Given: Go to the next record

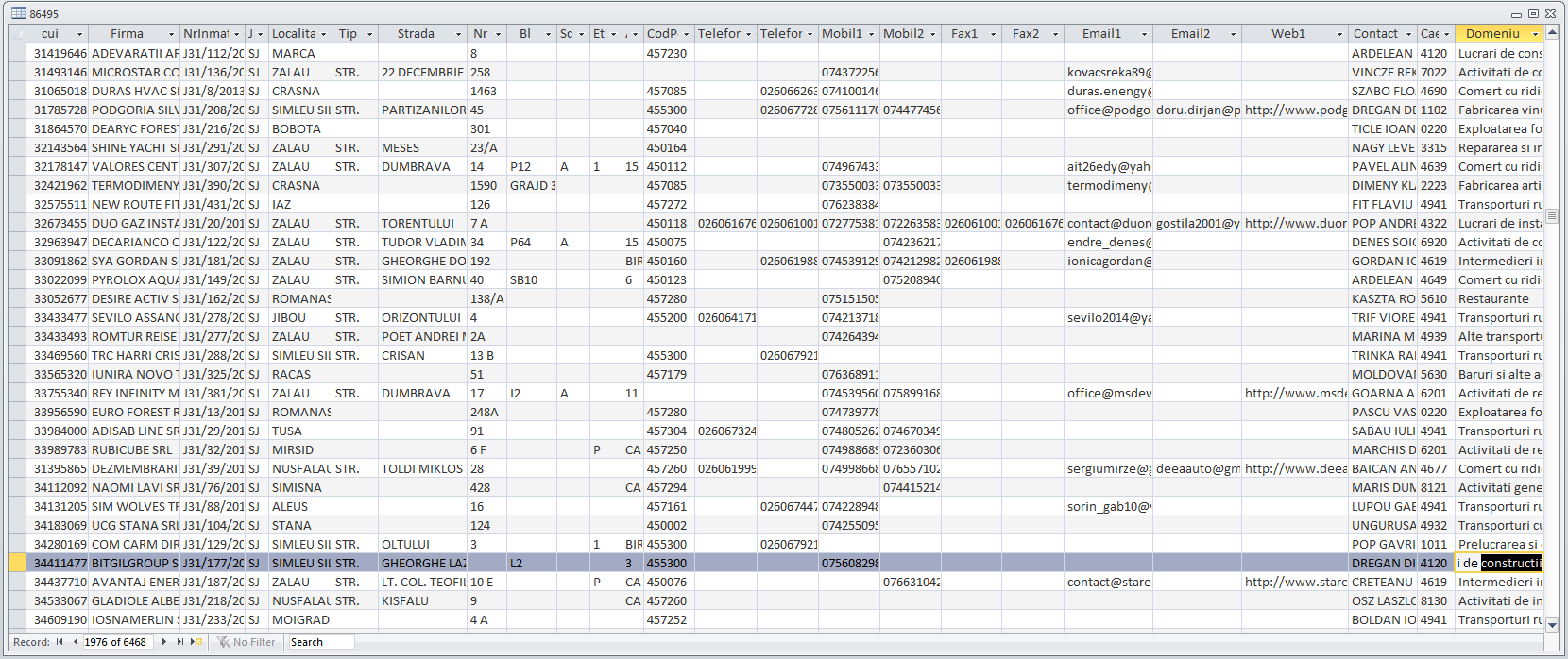Looking at the screenshot, I should (164, 642).
